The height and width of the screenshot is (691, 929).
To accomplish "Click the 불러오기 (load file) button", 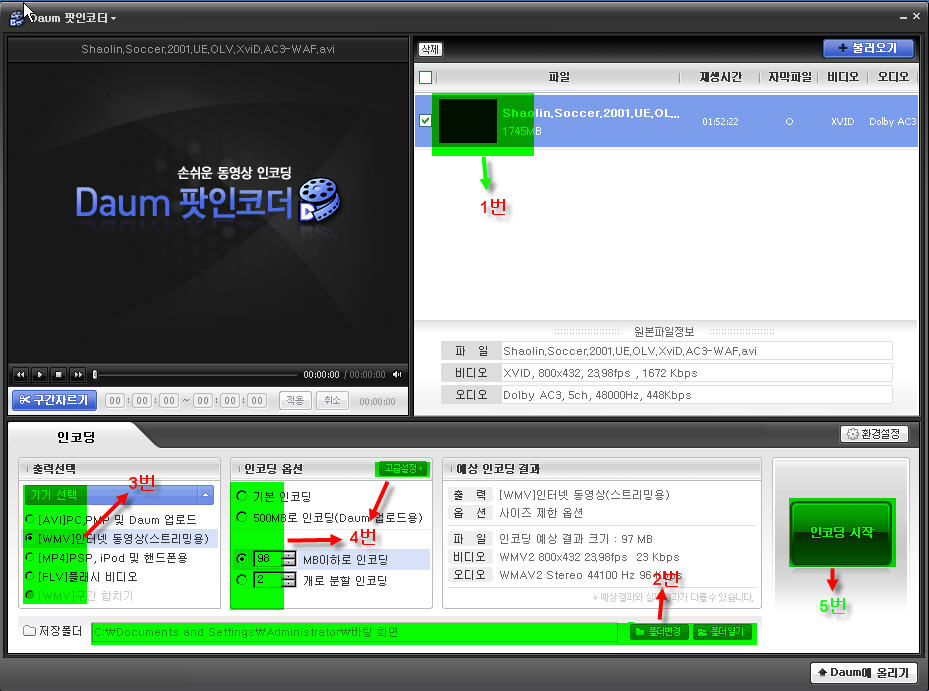I will coord(868,48).
